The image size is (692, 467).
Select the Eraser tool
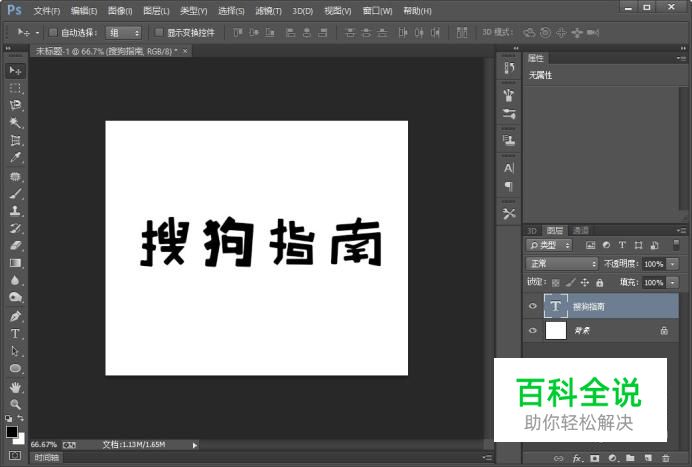click(15, 245)
